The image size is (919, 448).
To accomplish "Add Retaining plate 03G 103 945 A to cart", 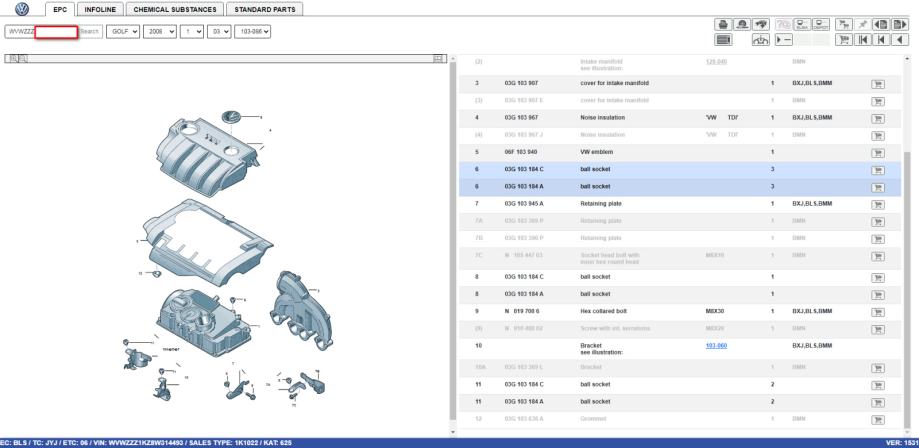I will point(878,205).
